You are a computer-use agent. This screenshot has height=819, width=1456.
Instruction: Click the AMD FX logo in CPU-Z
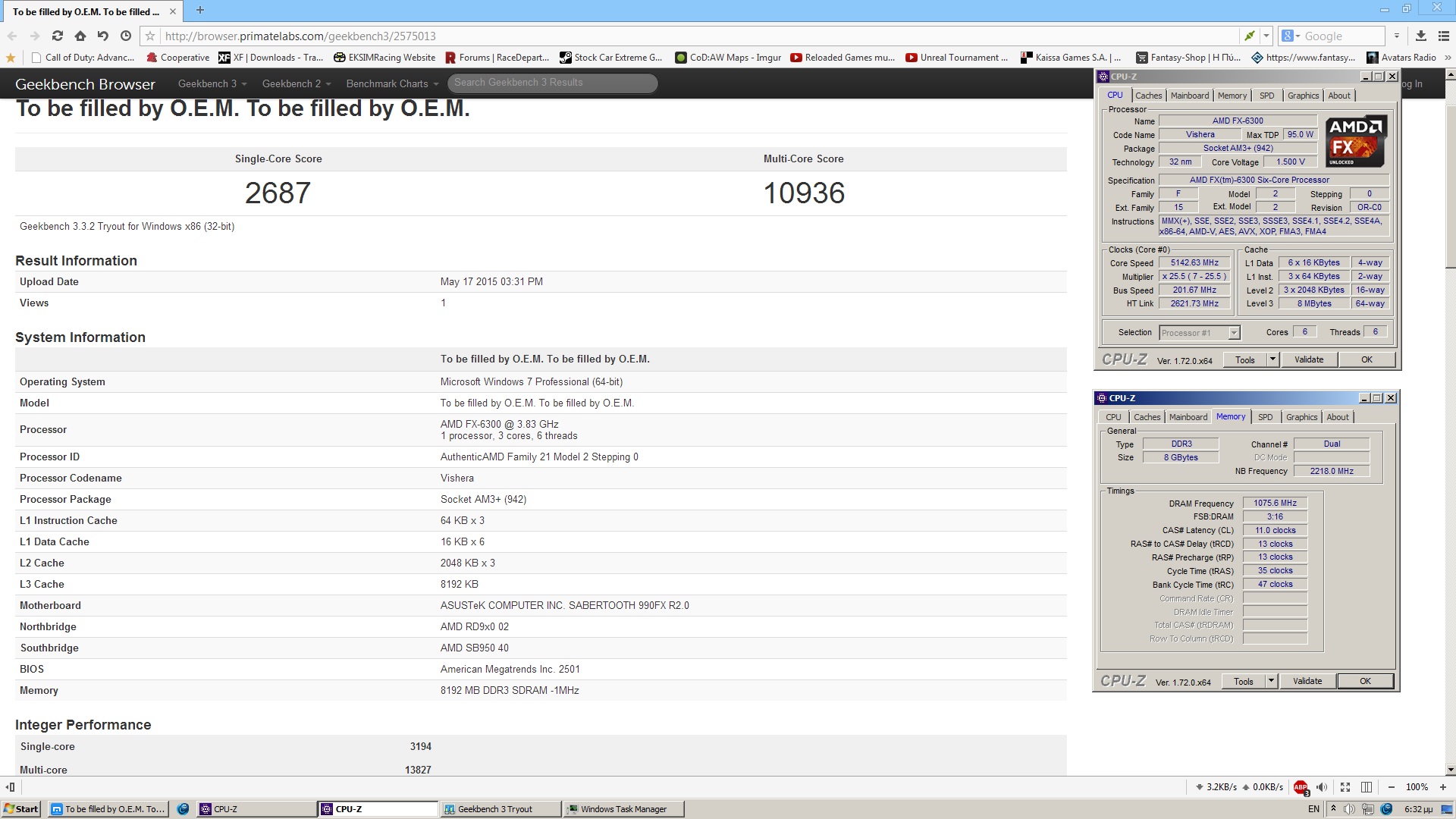[x=1356, y=141]
